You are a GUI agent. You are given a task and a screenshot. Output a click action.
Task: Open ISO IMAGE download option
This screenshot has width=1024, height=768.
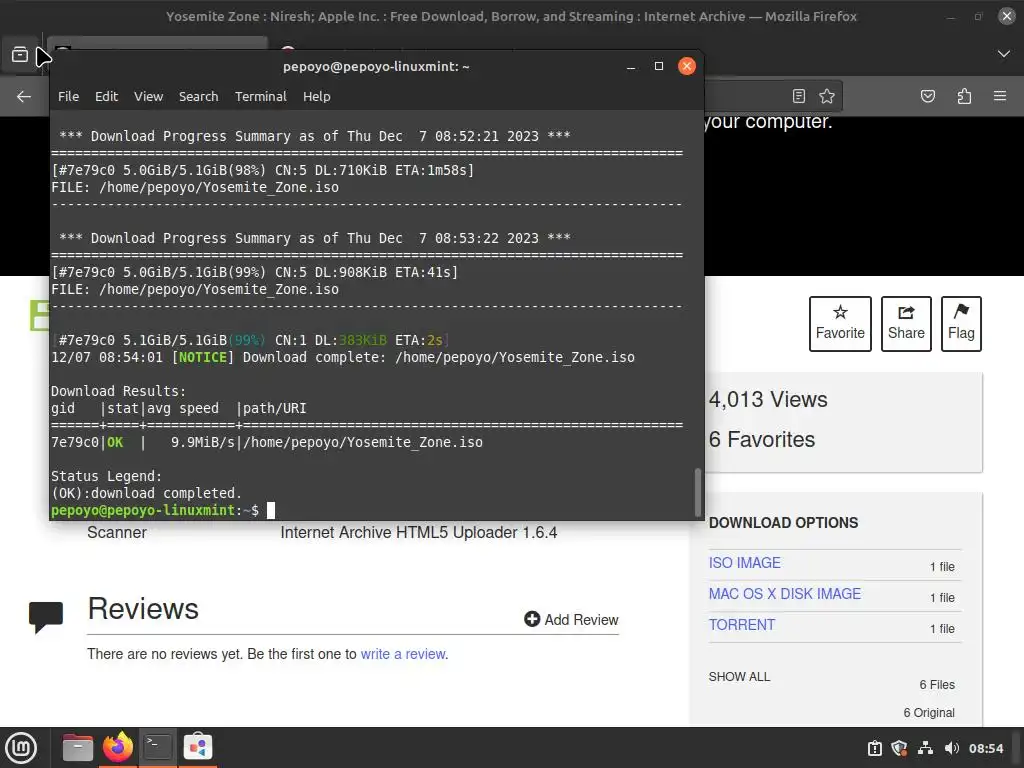click(744, 563)
